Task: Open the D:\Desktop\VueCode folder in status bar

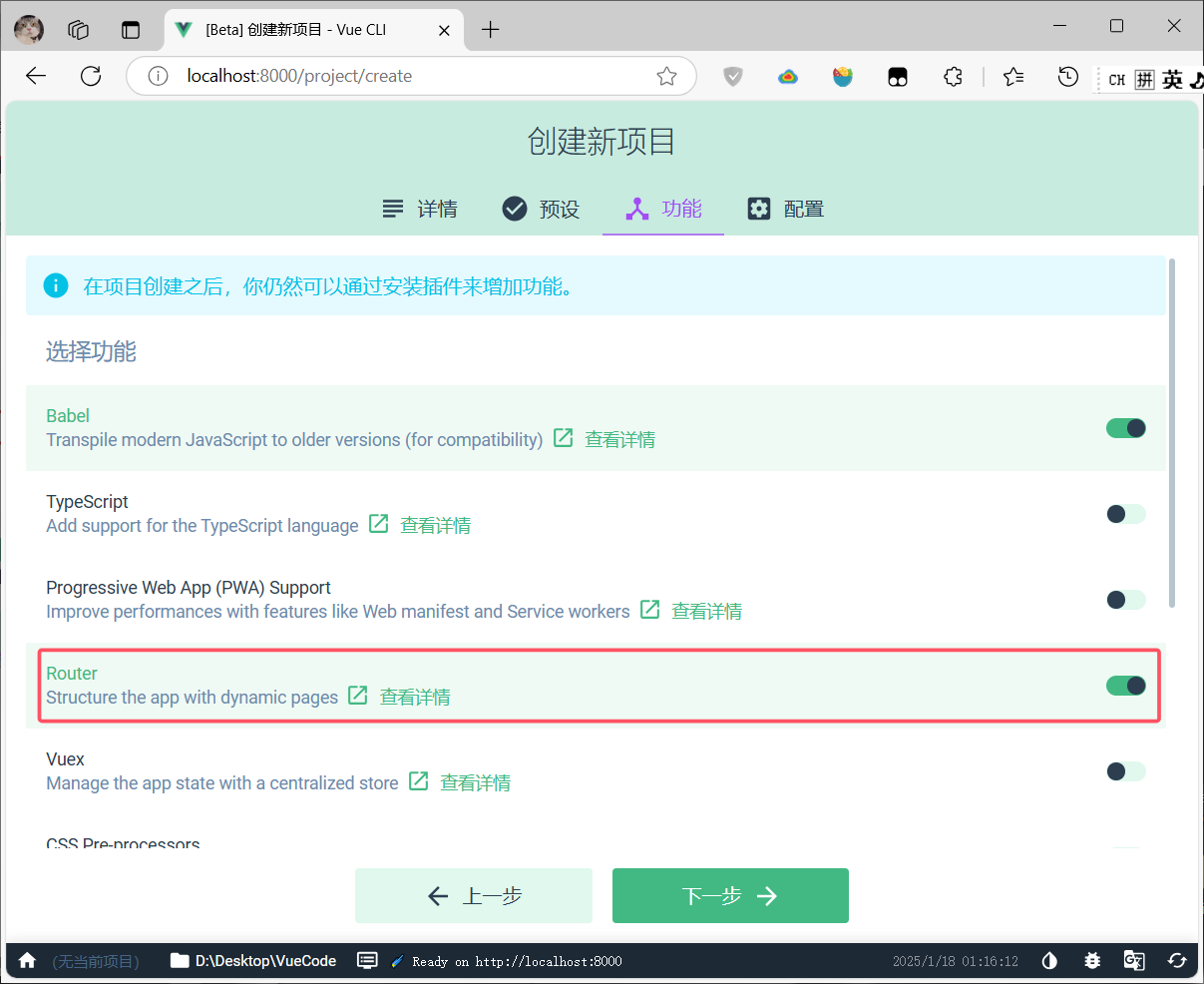Action: 253,960
